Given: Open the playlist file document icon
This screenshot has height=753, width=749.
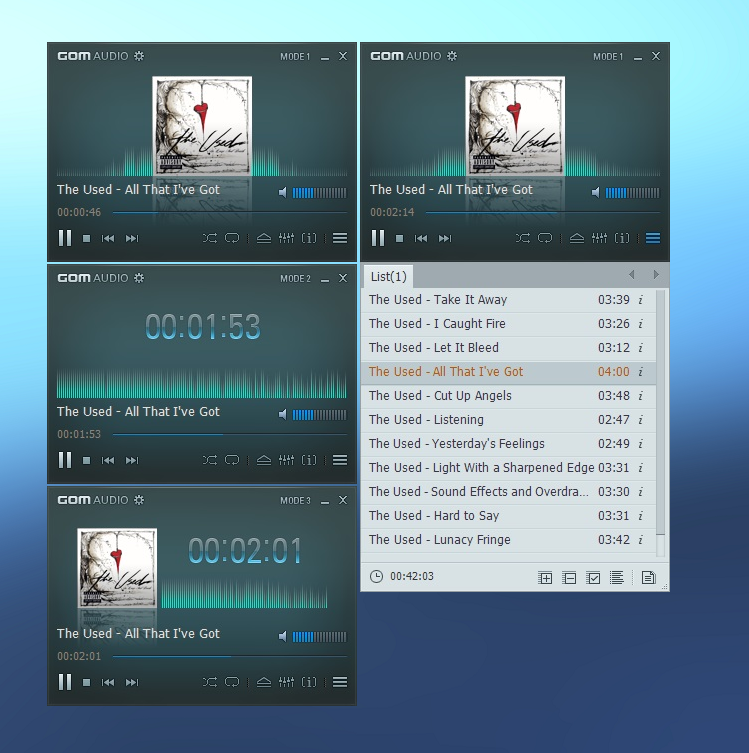Looking at the screenshot, I should (x=648, y=578).
